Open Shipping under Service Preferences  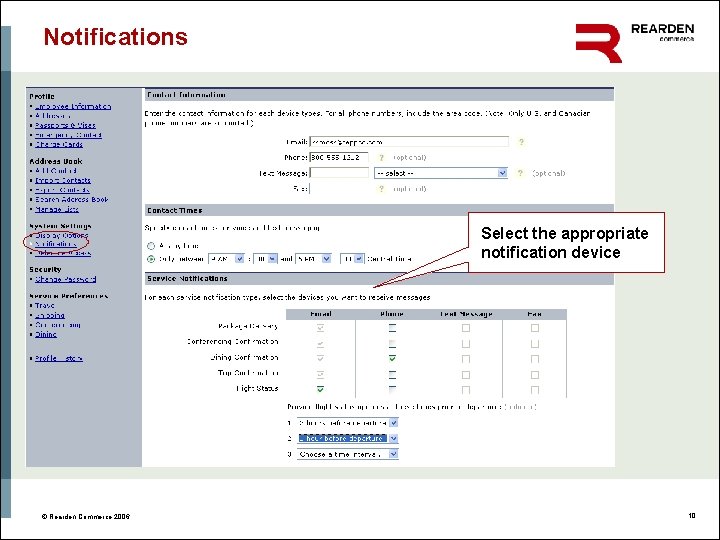click(x=50, y=315)
